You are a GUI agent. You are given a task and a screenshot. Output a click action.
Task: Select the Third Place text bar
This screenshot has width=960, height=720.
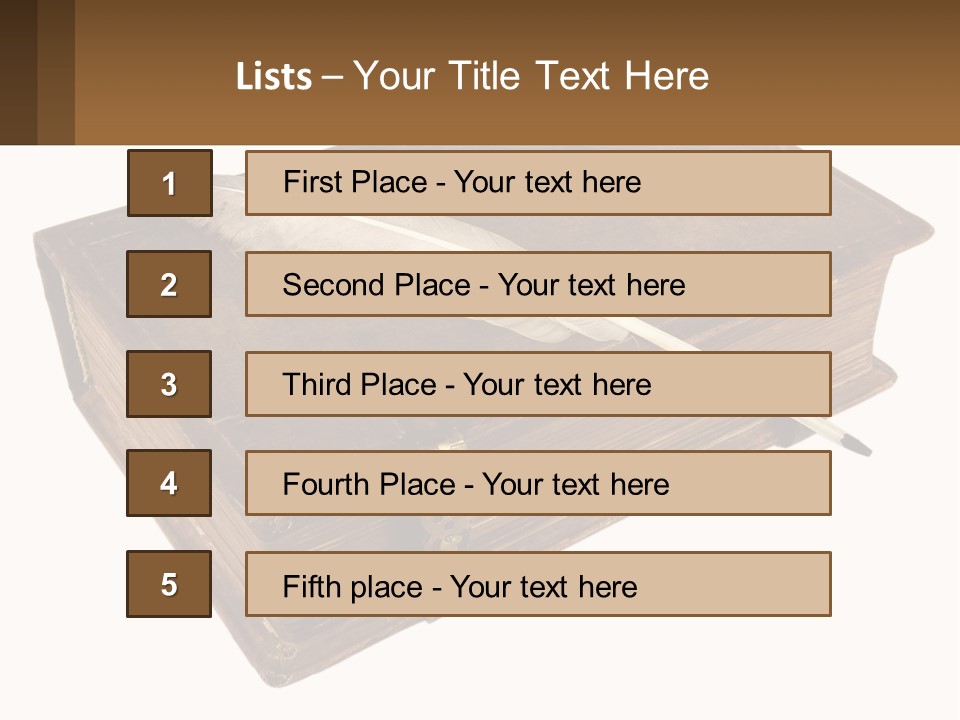[538, 384]
